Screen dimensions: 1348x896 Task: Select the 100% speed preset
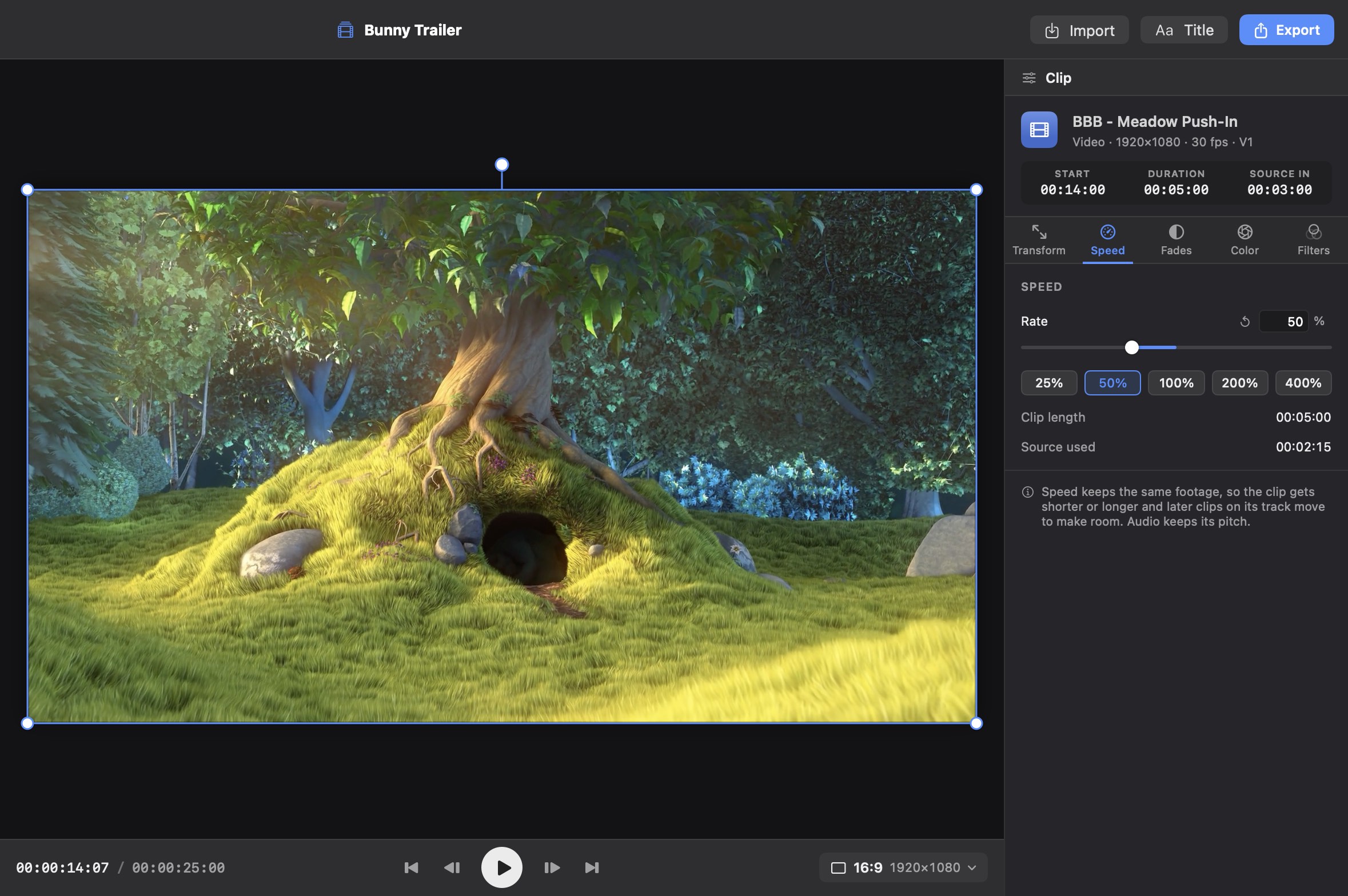(x=1176, y=383)
